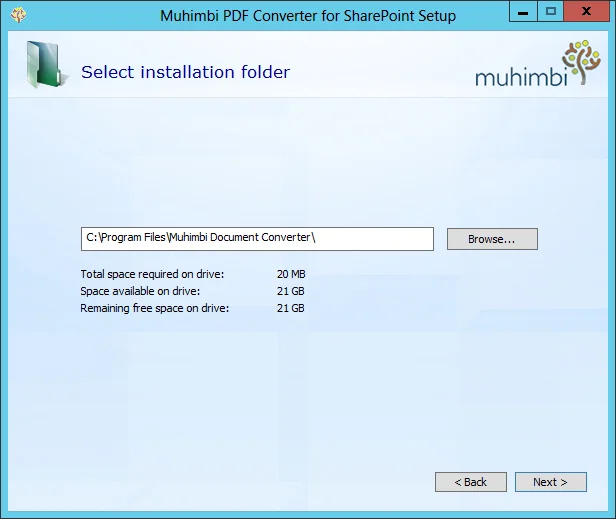Click the 'Space available on drive' label

tap(140, 291)
